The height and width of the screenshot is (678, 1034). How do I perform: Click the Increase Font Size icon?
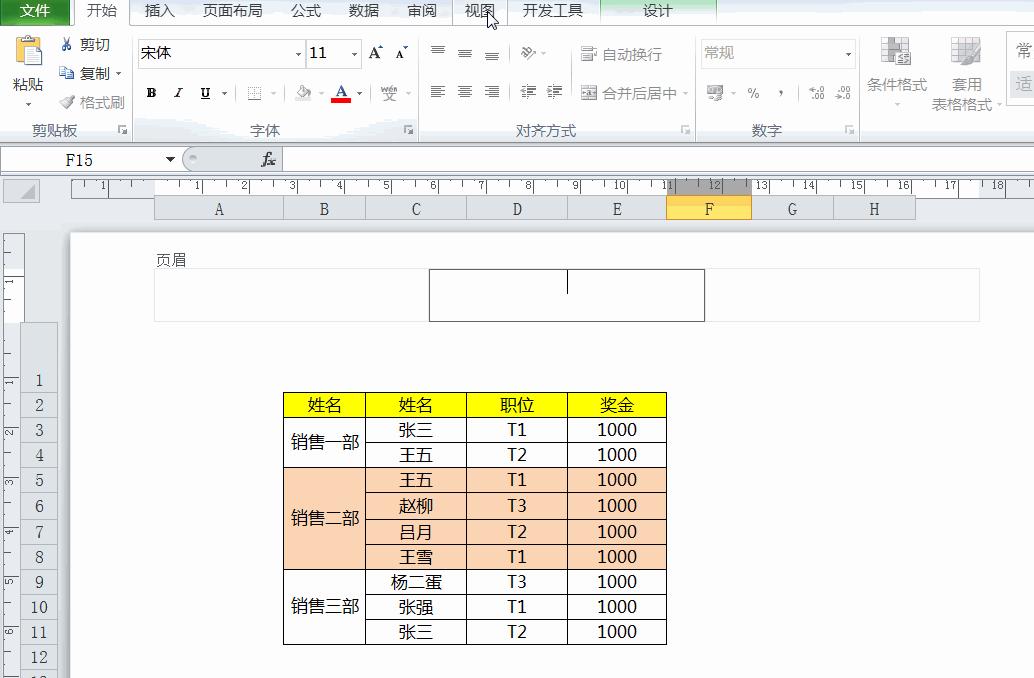coord(375,53)
